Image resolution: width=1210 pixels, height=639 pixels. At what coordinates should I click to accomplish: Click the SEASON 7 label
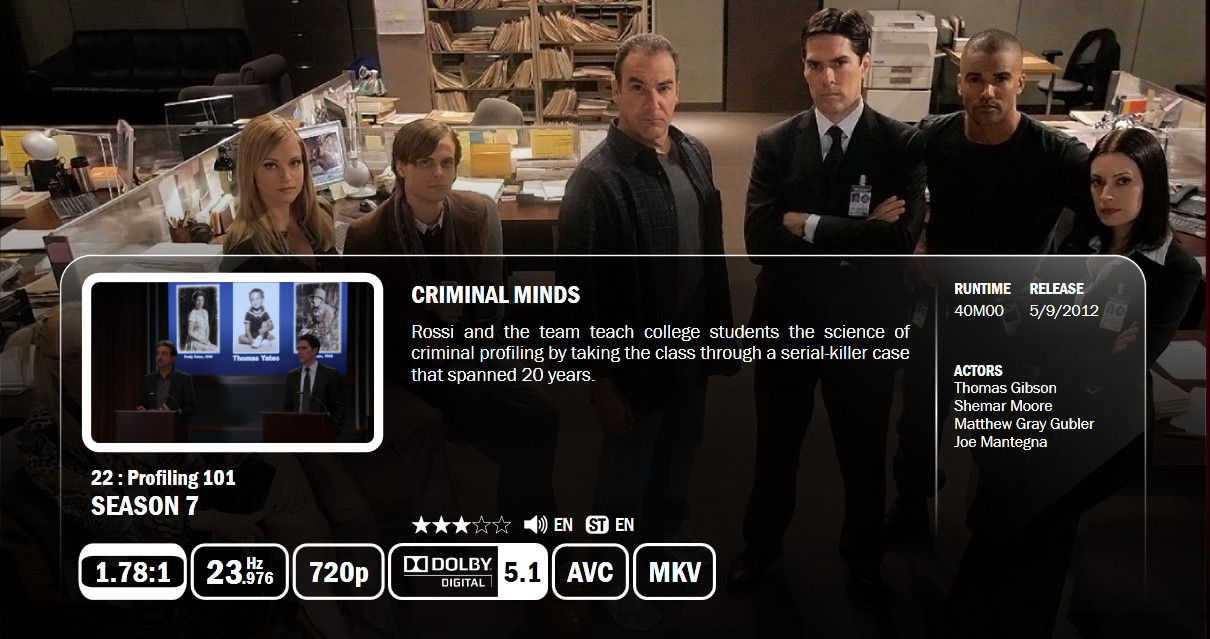(x=145, y=507)
